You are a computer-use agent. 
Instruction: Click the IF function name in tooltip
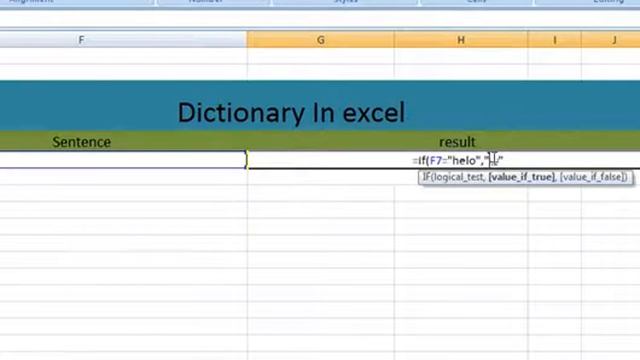pos(426,177)
